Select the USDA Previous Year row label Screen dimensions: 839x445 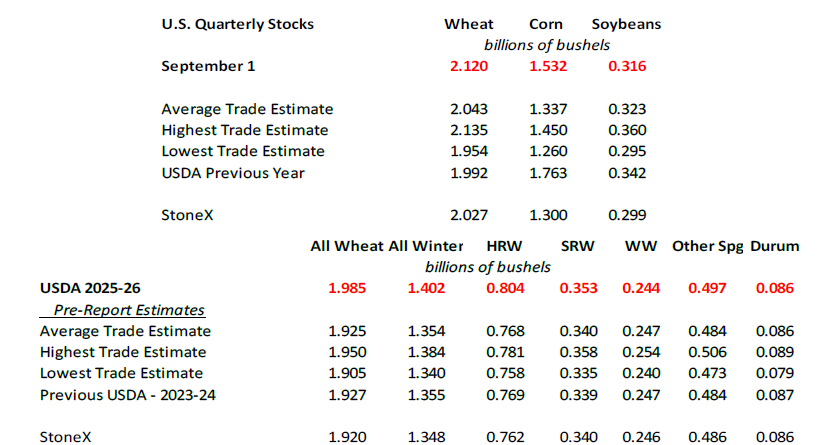(x=233, y=173)
